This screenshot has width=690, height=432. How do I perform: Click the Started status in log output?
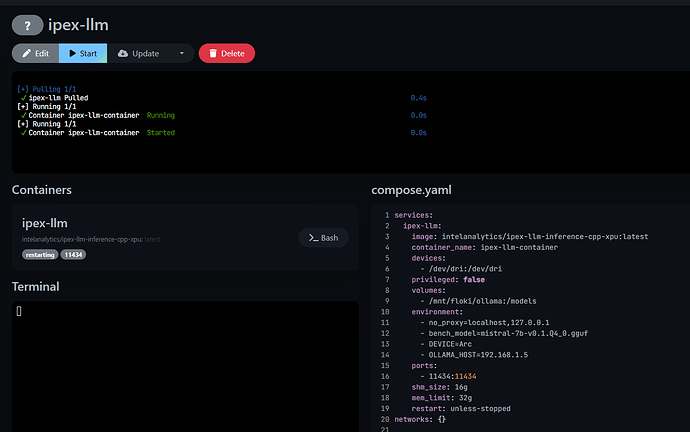click(x=161, y=132)
